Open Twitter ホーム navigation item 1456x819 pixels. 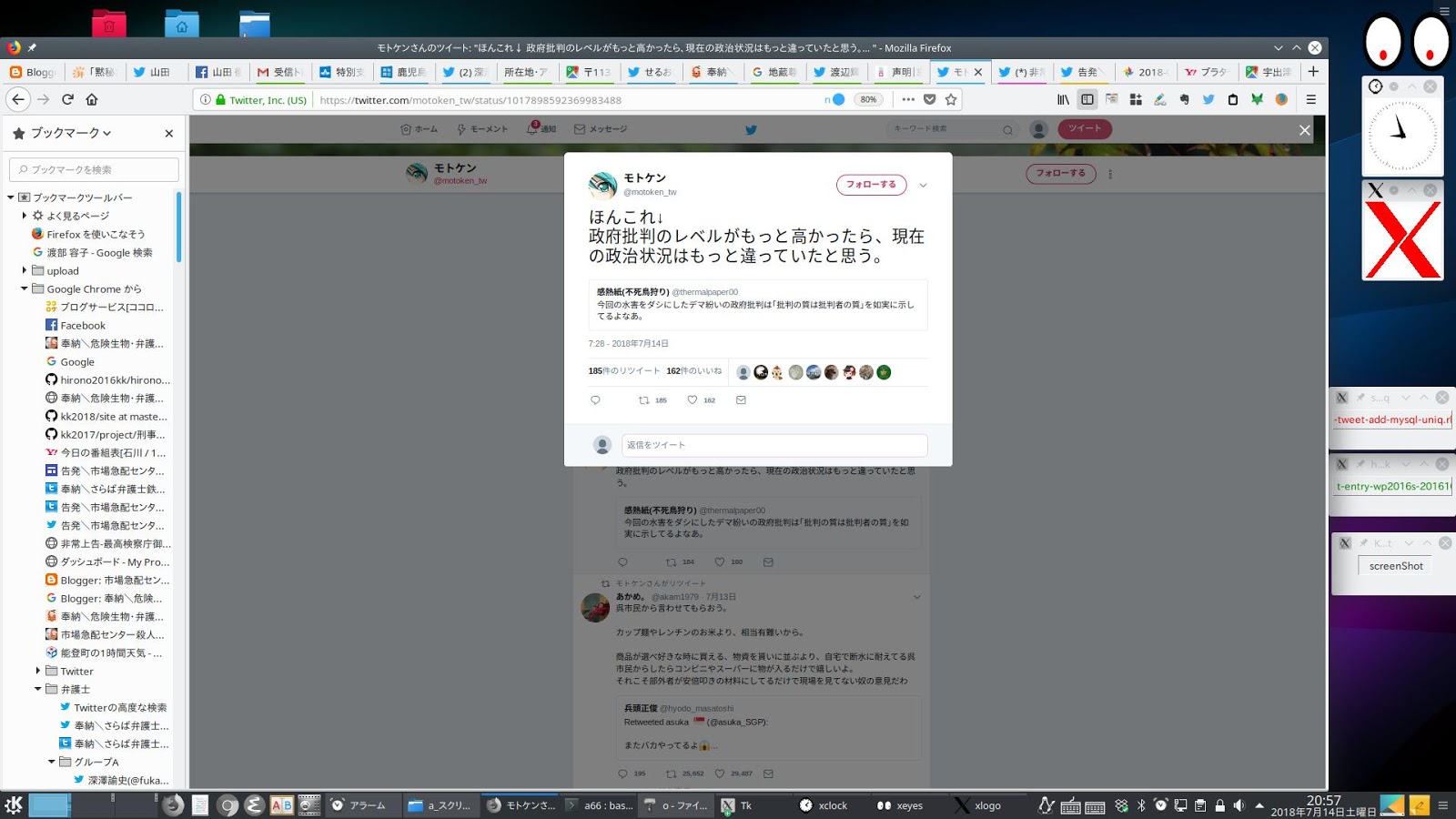(x=419, y=129)
